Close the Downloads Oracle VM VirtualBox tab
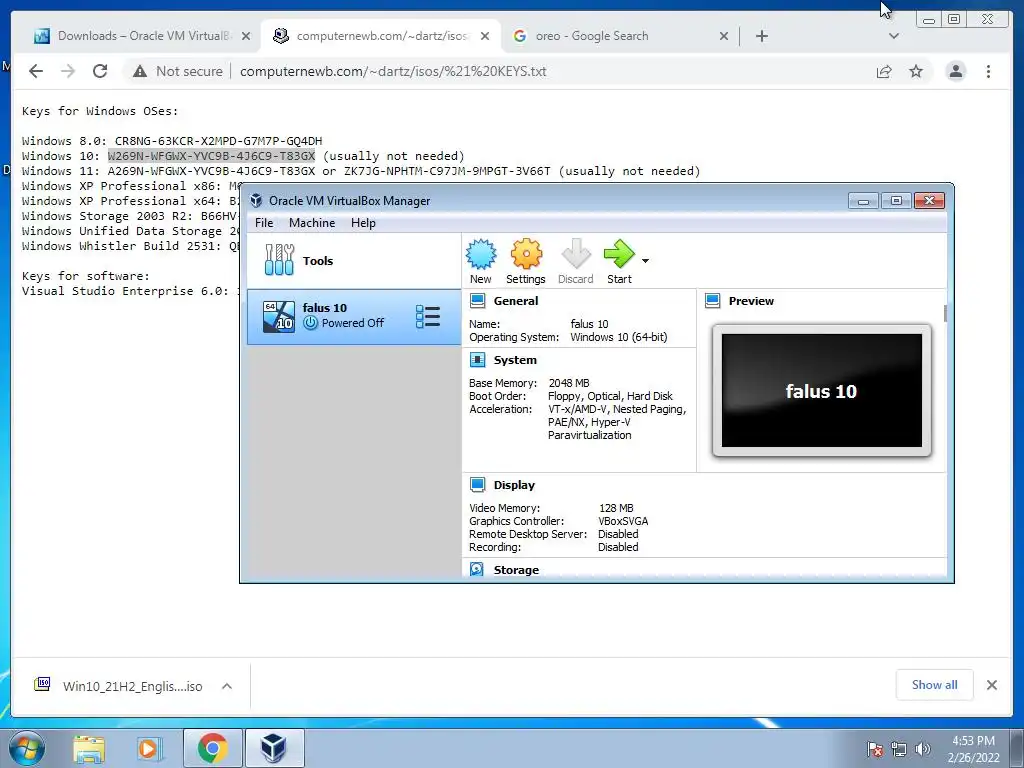The image size is (1024, 768). [x=246, y=36]
